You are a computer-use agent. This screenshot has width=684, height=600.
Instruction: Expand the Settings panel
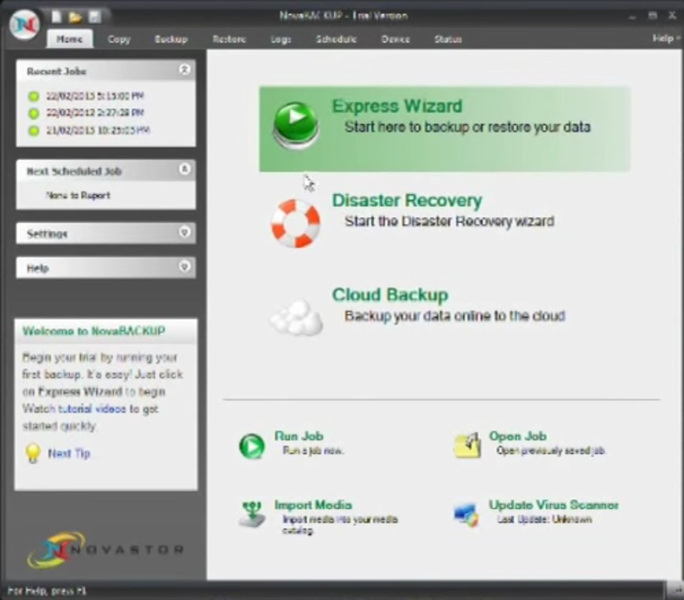coord(185,232)
